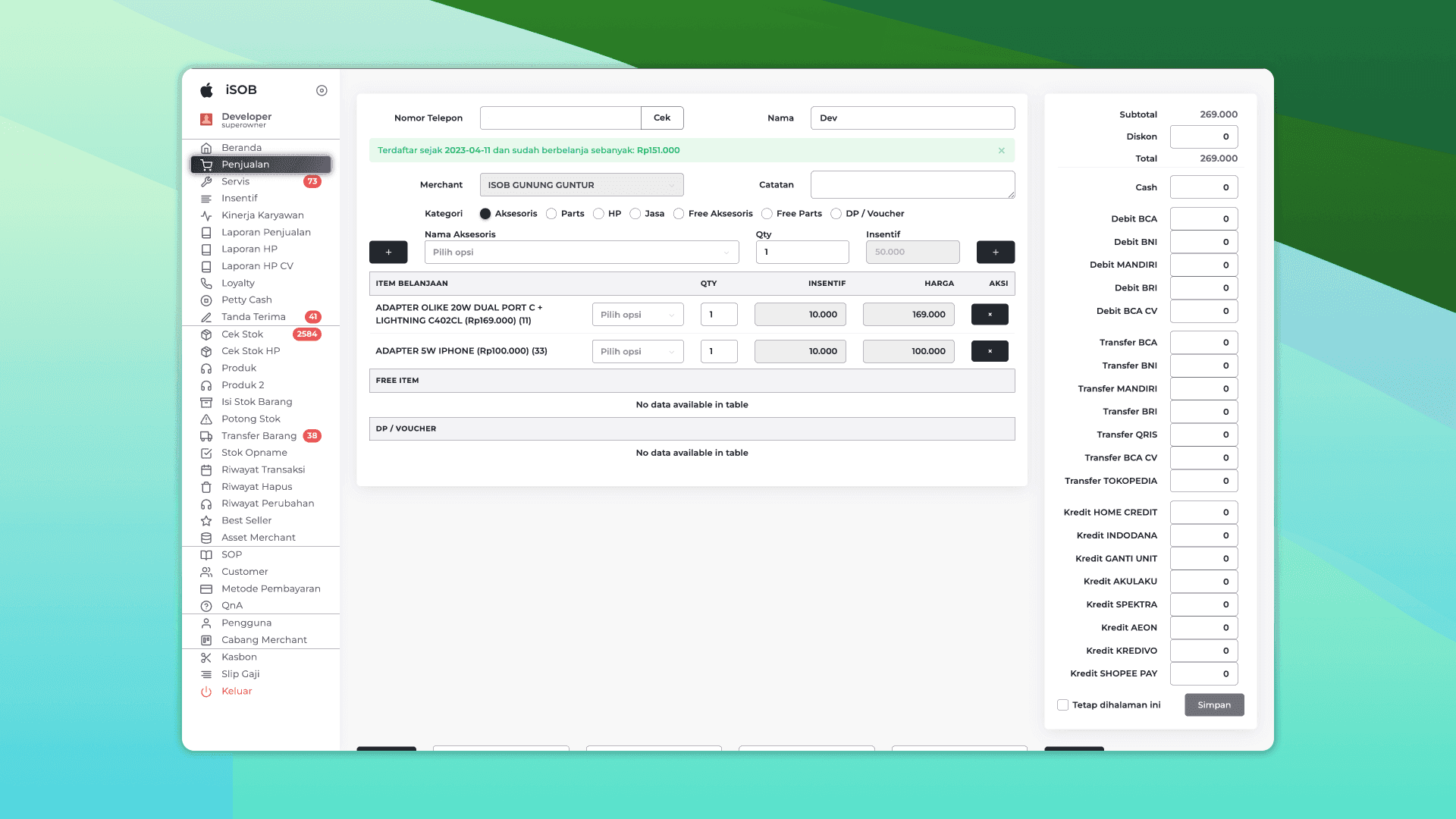Choose the DP / Voucher category
Viewport: 1456px width, 819px height.
click(836, 214)
